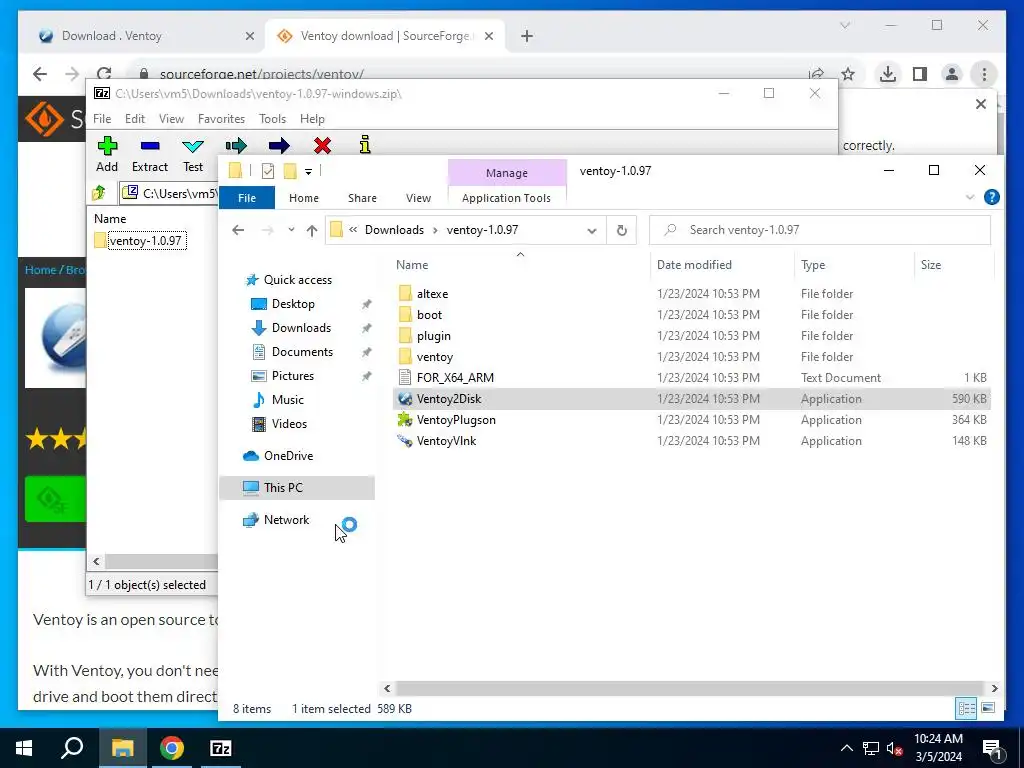
Task: Open recent locations dropdown arrow in Explorer
Action: coord(291,229)
